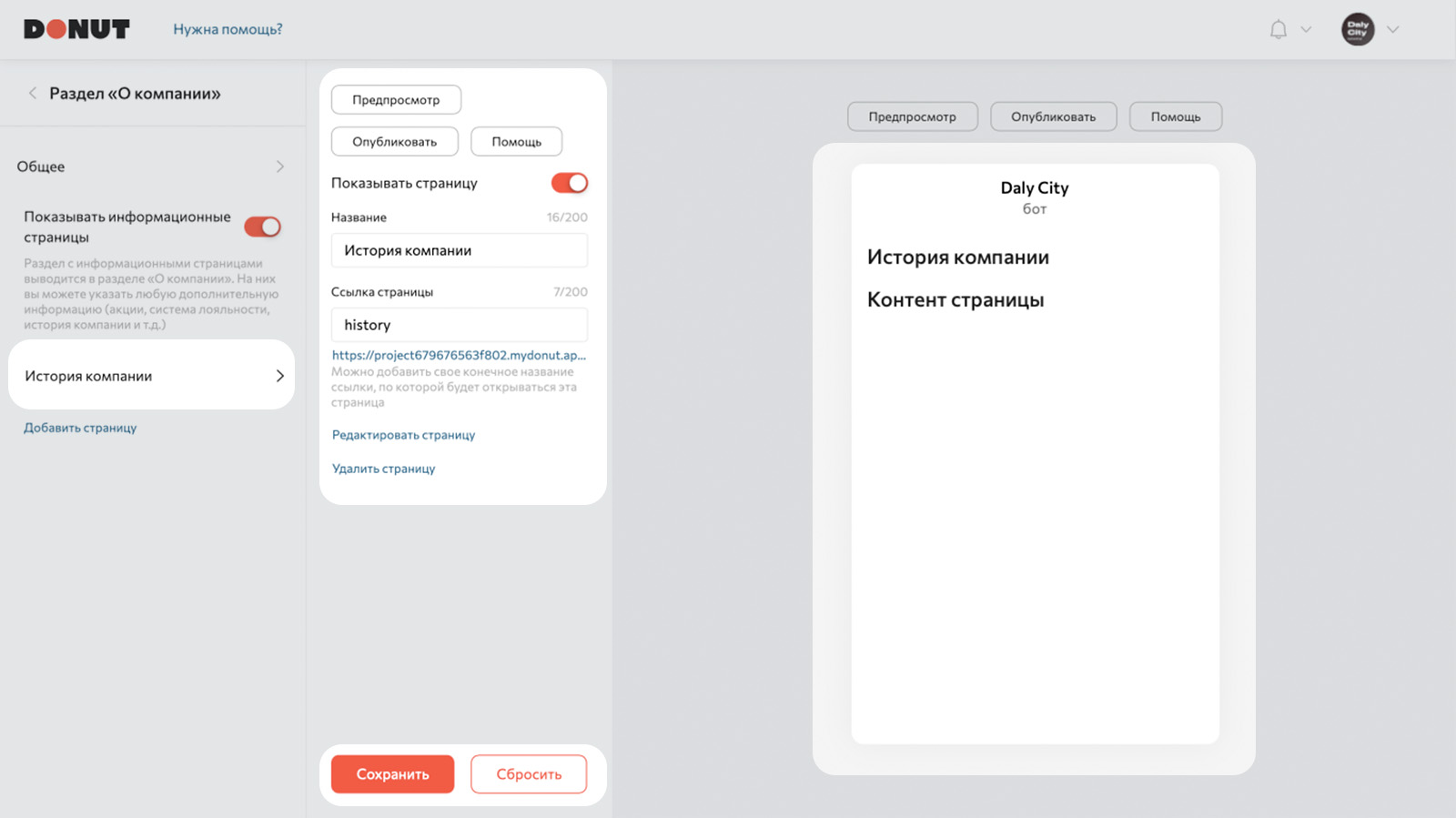This screenshot has width=1456, height=818.
Task: Open notifications bell icon
Action: [x=1278, y=29]
